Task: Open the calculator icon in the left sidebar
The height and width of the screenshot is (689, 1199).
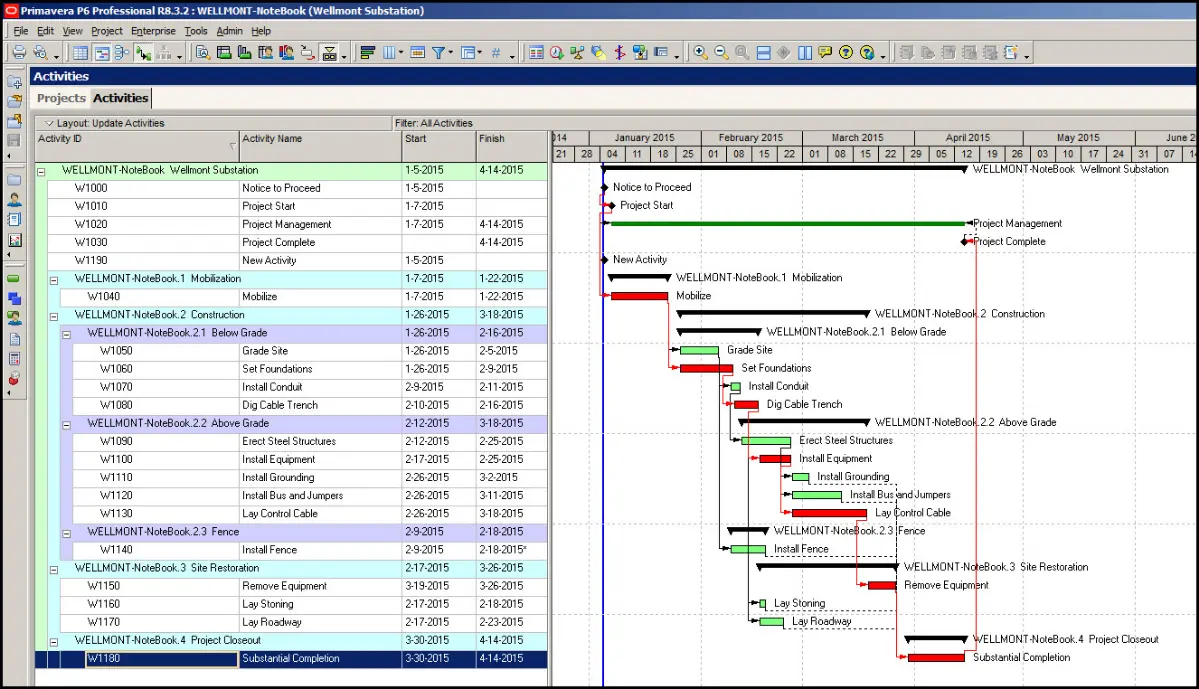Action: [15, 359]
